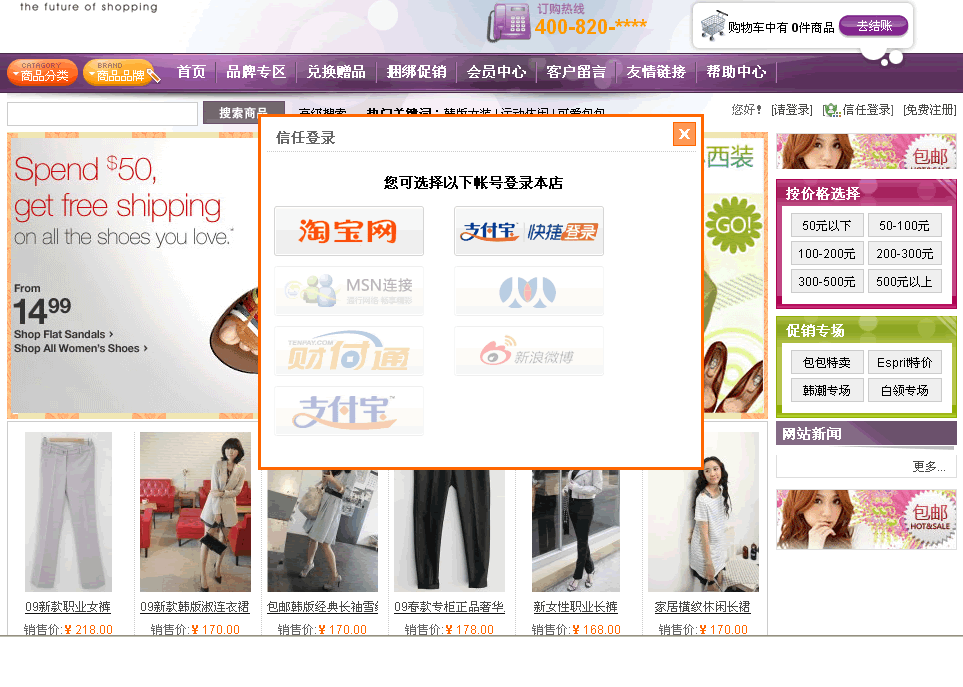Focus the product search input field
The height and width of the screenshot is (687, 963).
click(x=103, y=114)
